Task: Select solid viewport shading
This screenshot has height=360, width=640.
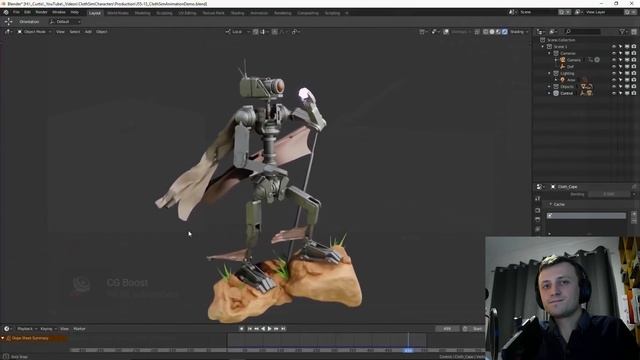Action: pos(492,31)
